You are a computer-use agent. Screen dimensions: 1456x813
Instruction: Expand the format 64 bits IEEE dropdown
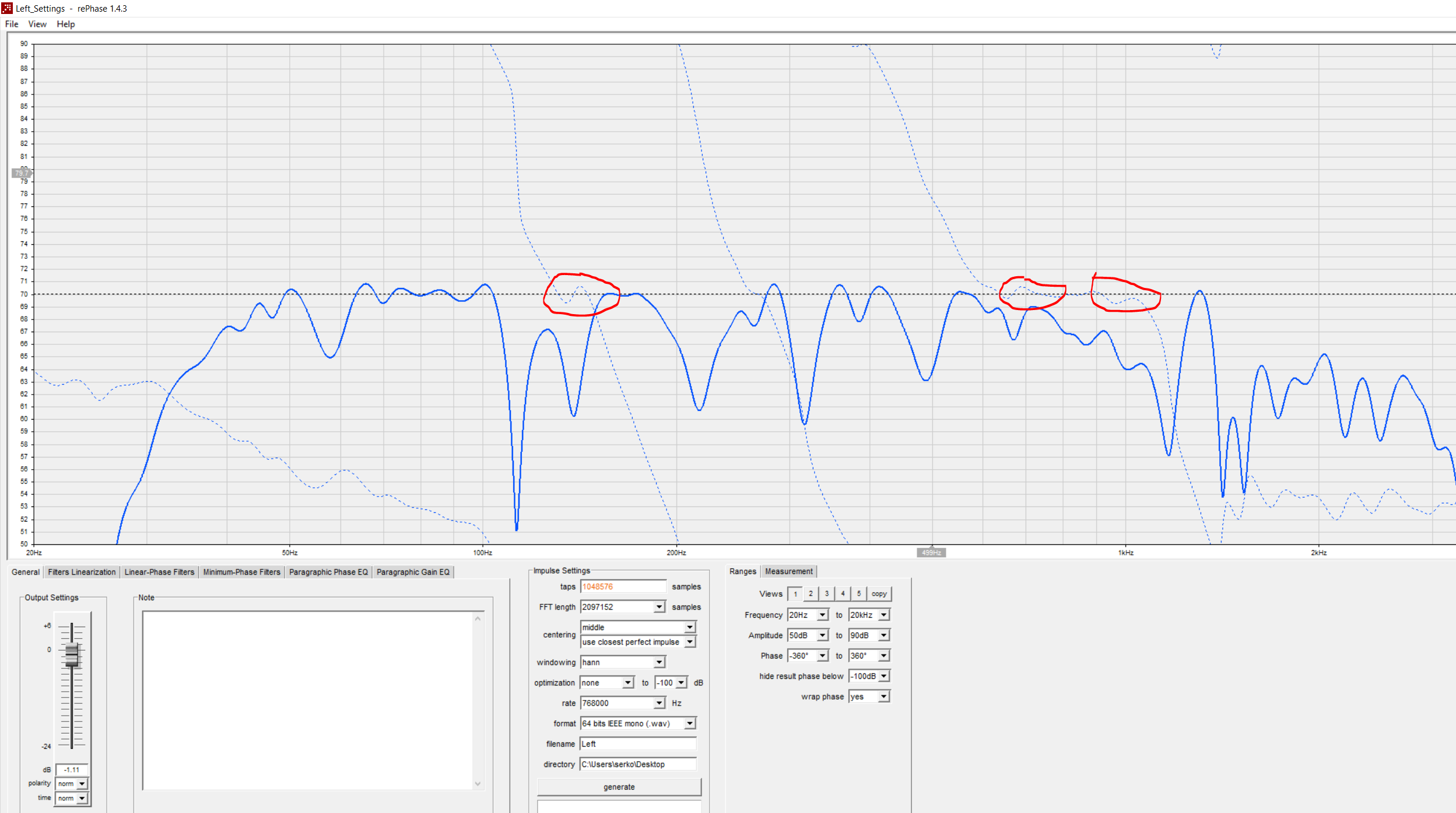(690, 723)
